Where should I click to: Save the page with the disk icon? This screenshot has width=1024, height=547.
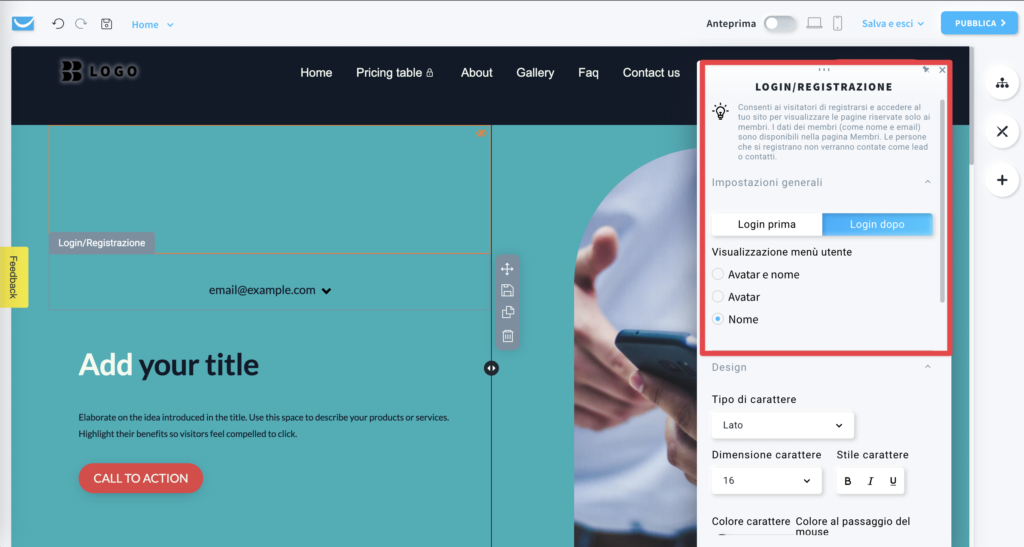tap(106, 23)
